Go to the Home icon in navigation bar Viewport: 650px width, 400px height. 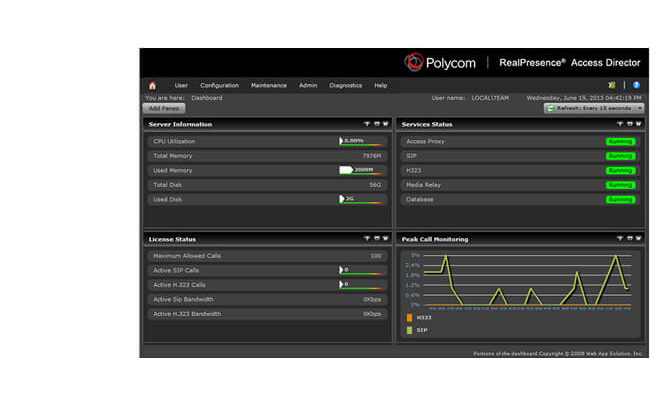pos(152,86)
